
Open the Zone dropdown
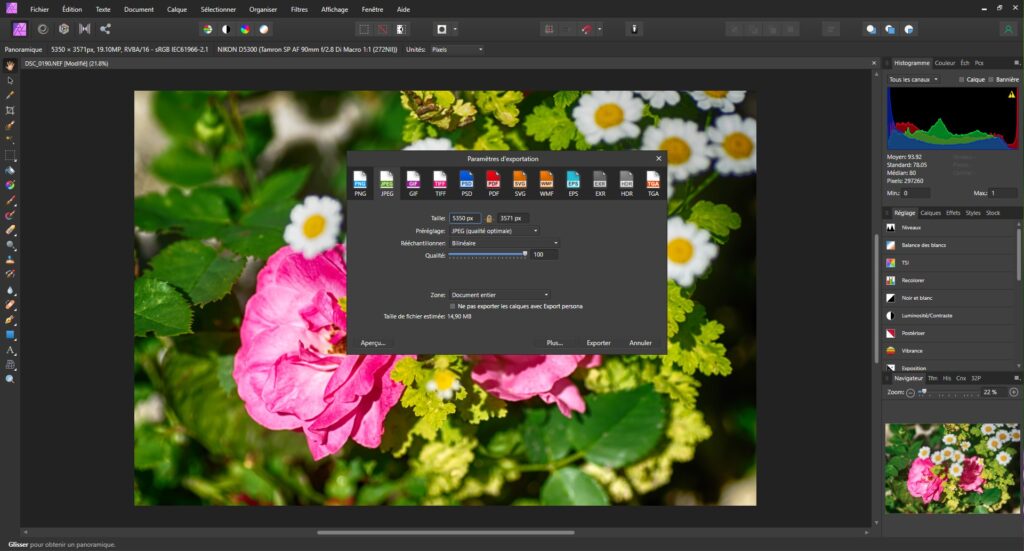[499, 295]
